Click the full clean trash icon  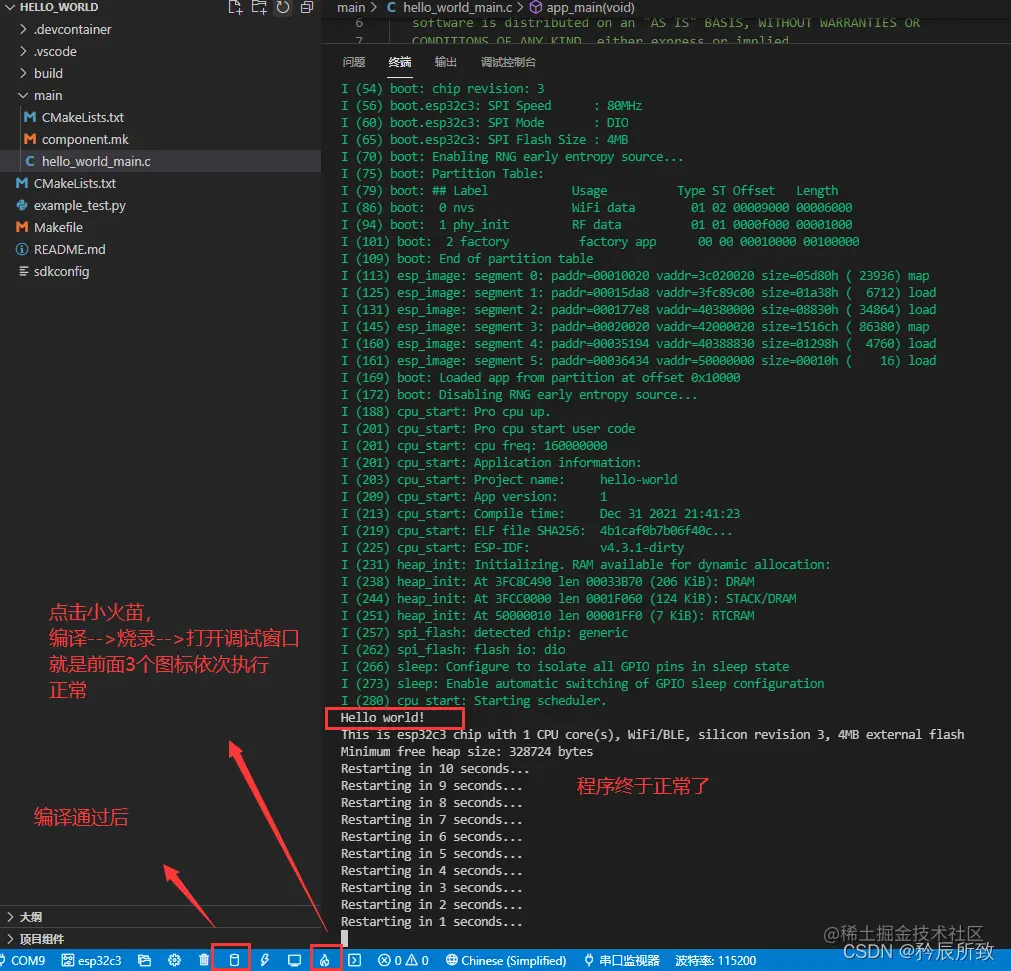pos(204,960)
